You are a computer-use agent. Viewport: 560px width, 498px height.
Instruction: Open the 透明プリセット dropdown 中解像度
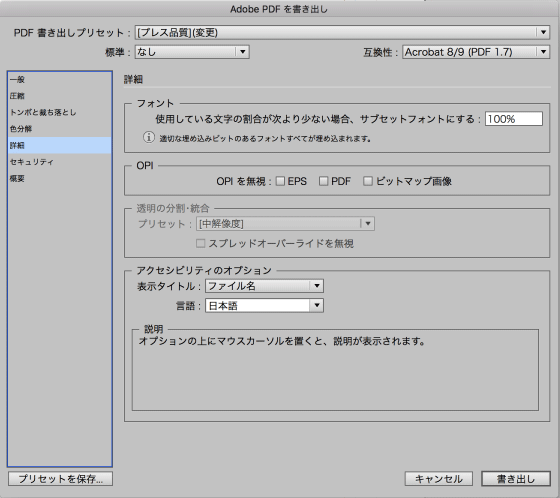click(x=285, y=224)
